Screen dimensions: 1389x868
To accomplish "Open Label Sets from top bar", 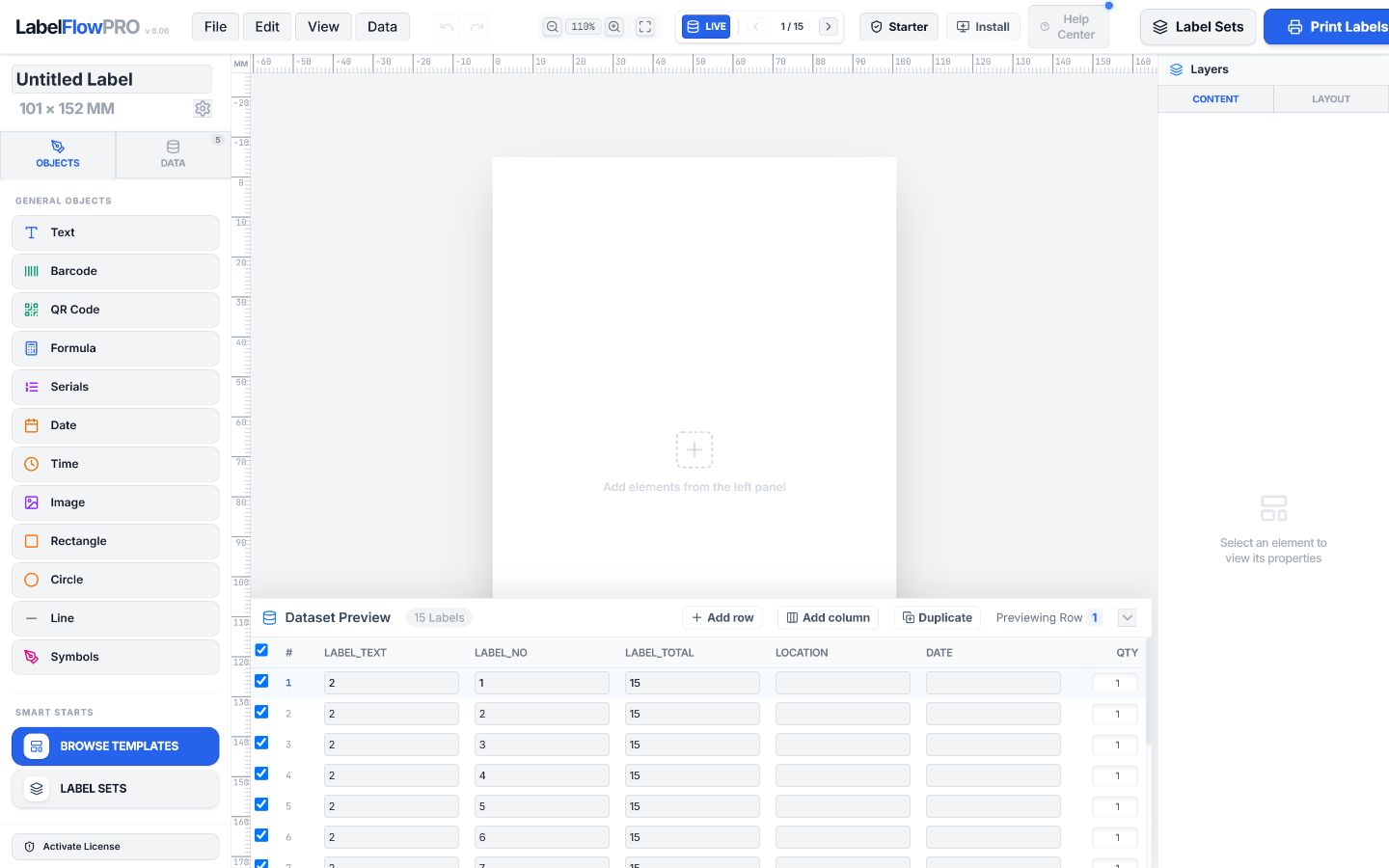I will click(x=1198, y=27).
